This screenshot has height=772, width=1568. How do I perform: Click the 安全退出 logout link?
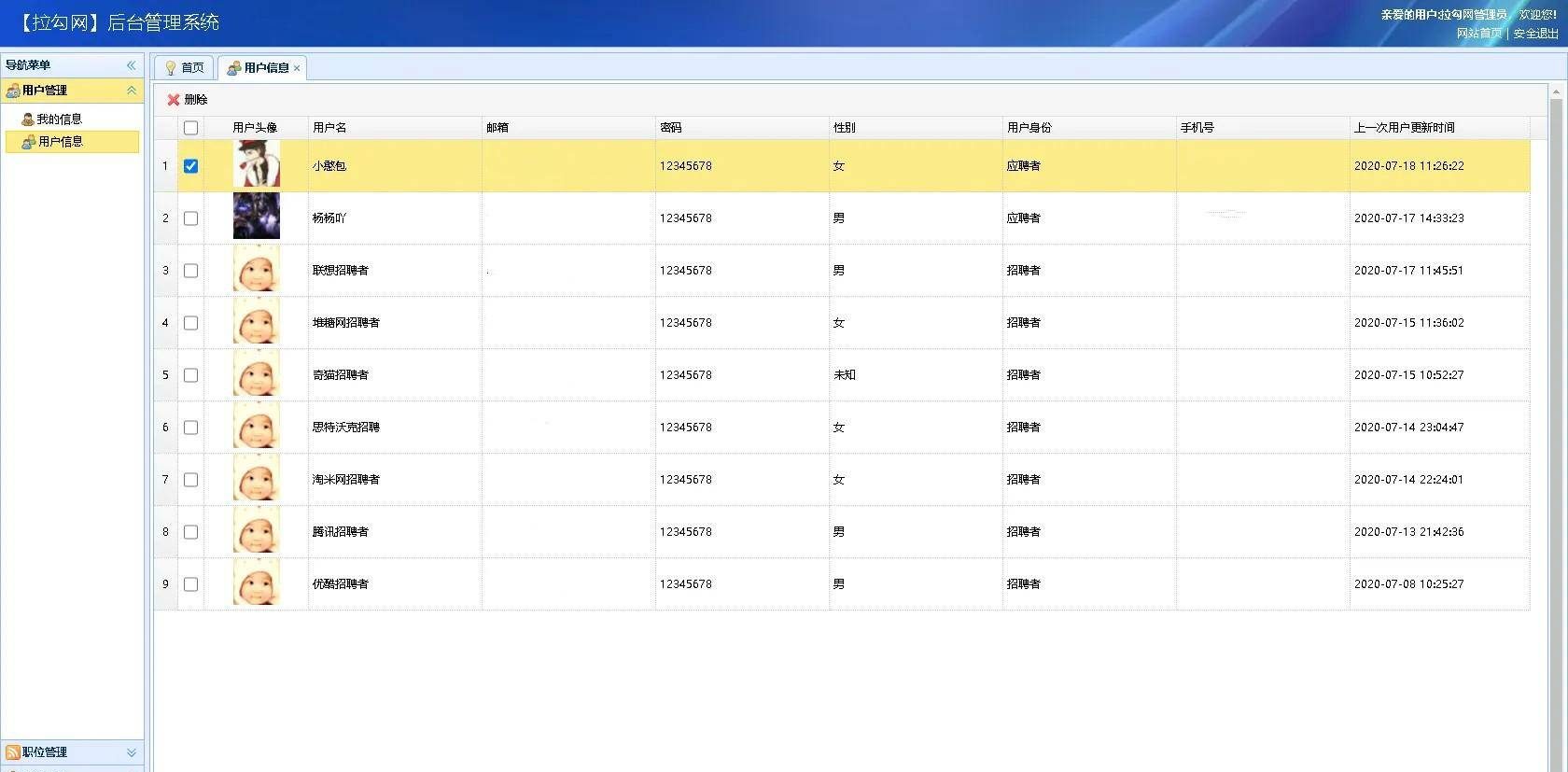tap(1536, 34)
